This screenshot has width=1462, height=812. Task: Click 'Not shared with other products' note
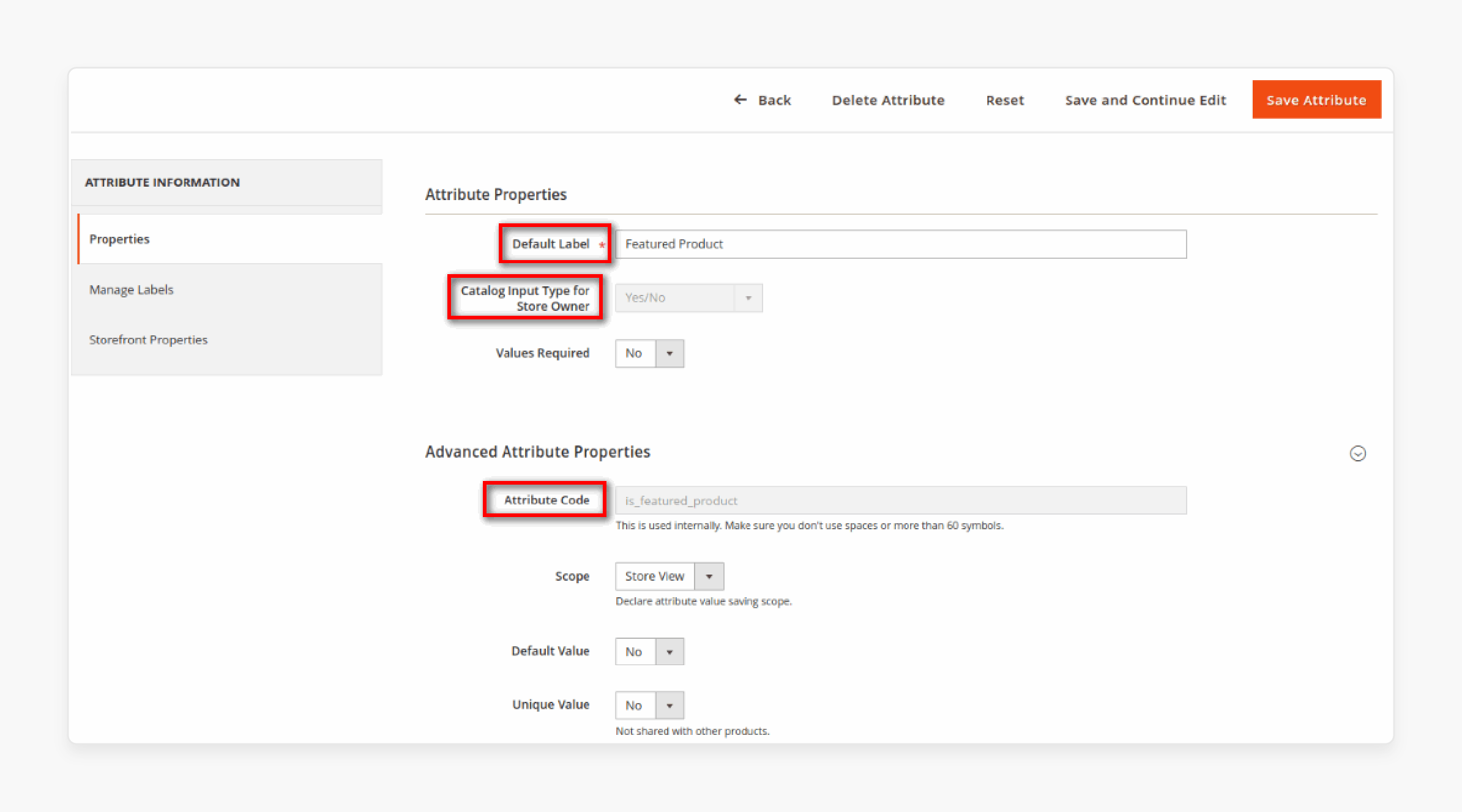click(x=692, y=731)
